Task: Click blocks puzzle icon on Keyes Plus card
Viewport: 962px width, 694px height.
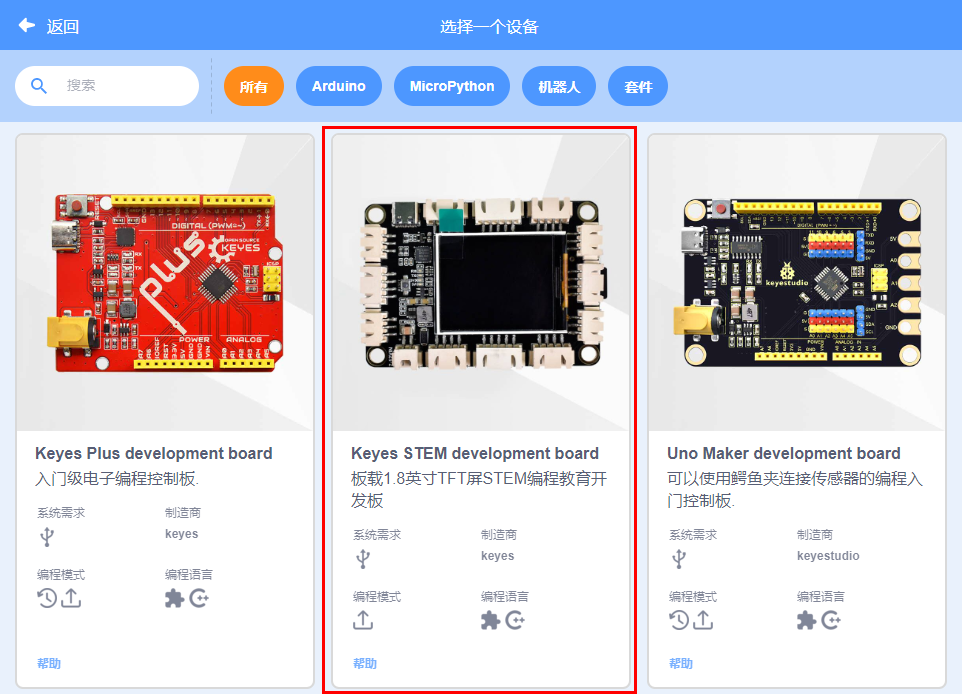Action: click(174, 598)
